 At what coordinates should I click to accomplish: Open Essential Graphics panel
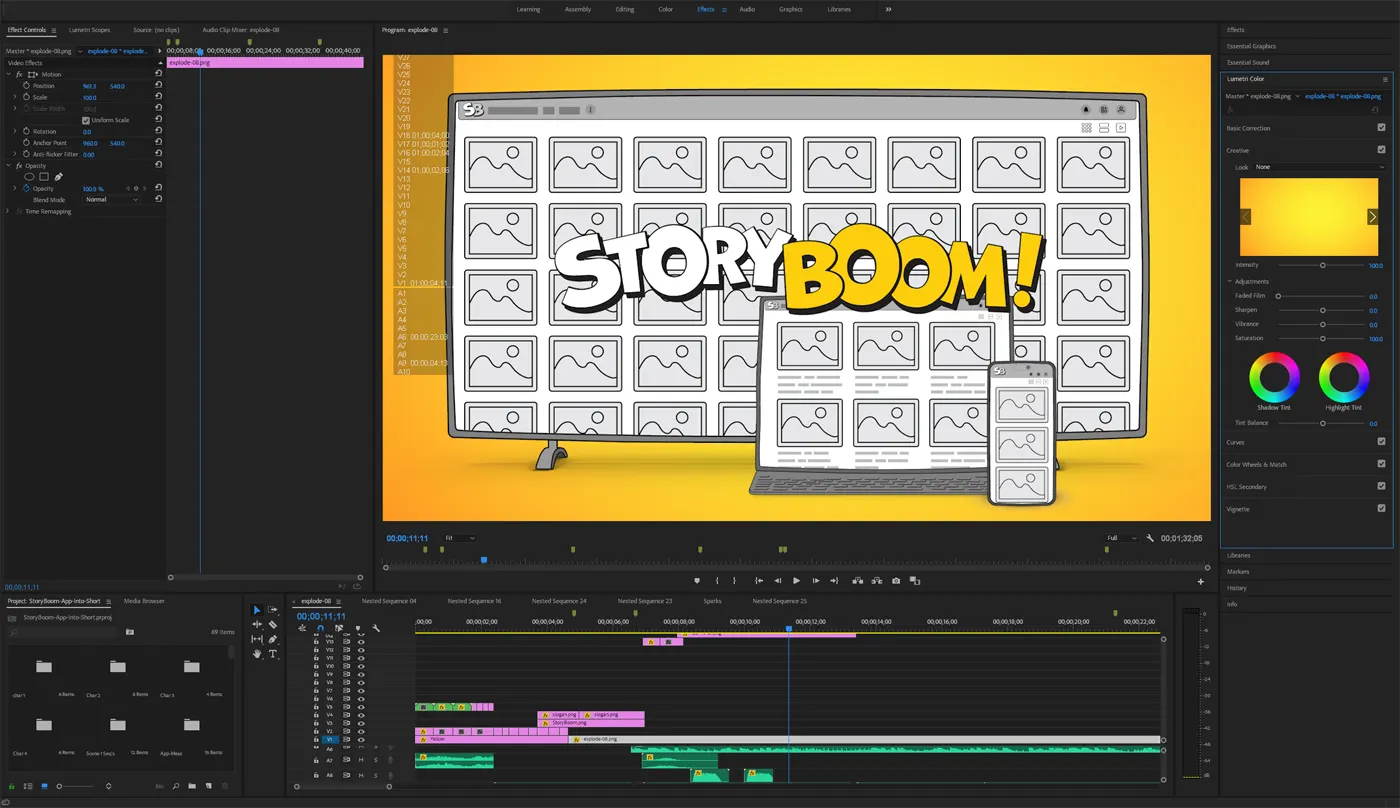tap(1251, 46)
